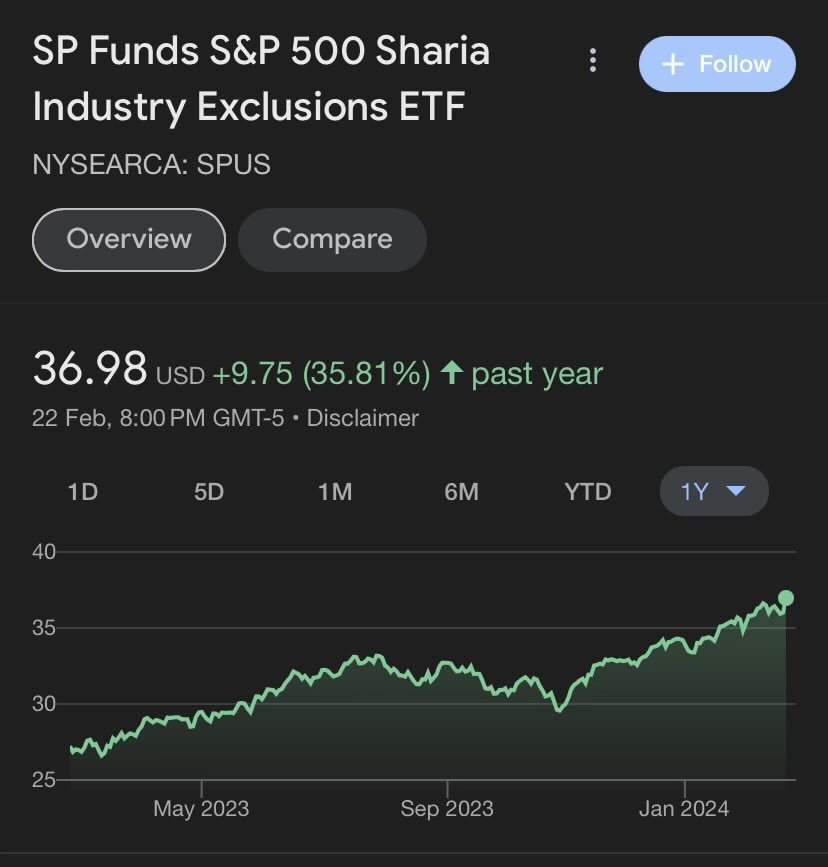Open the Compare tab
This screenshot has height=867, width=828.
(332, 240)
